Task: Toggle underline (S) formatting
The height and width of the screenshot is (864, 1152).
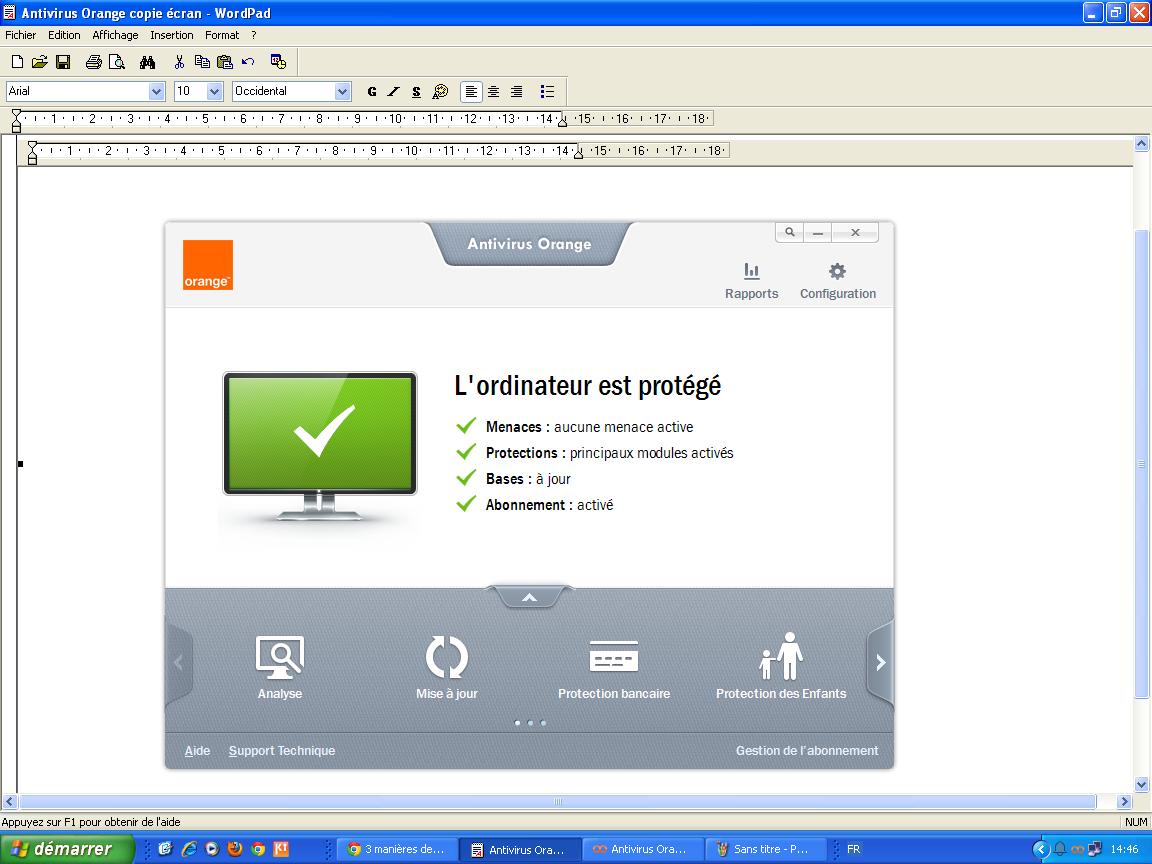Action: [x=417, y=92]
